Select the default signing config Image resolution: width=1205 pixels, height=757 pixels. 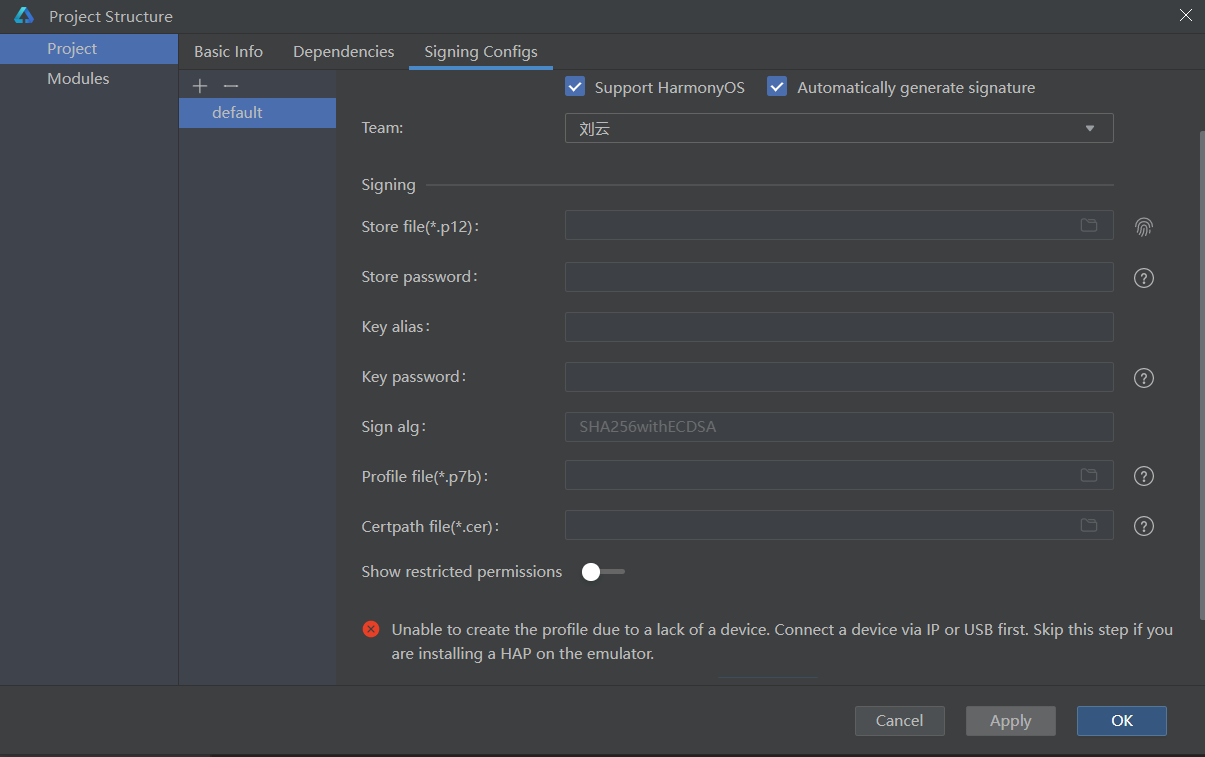click(257, 113)
